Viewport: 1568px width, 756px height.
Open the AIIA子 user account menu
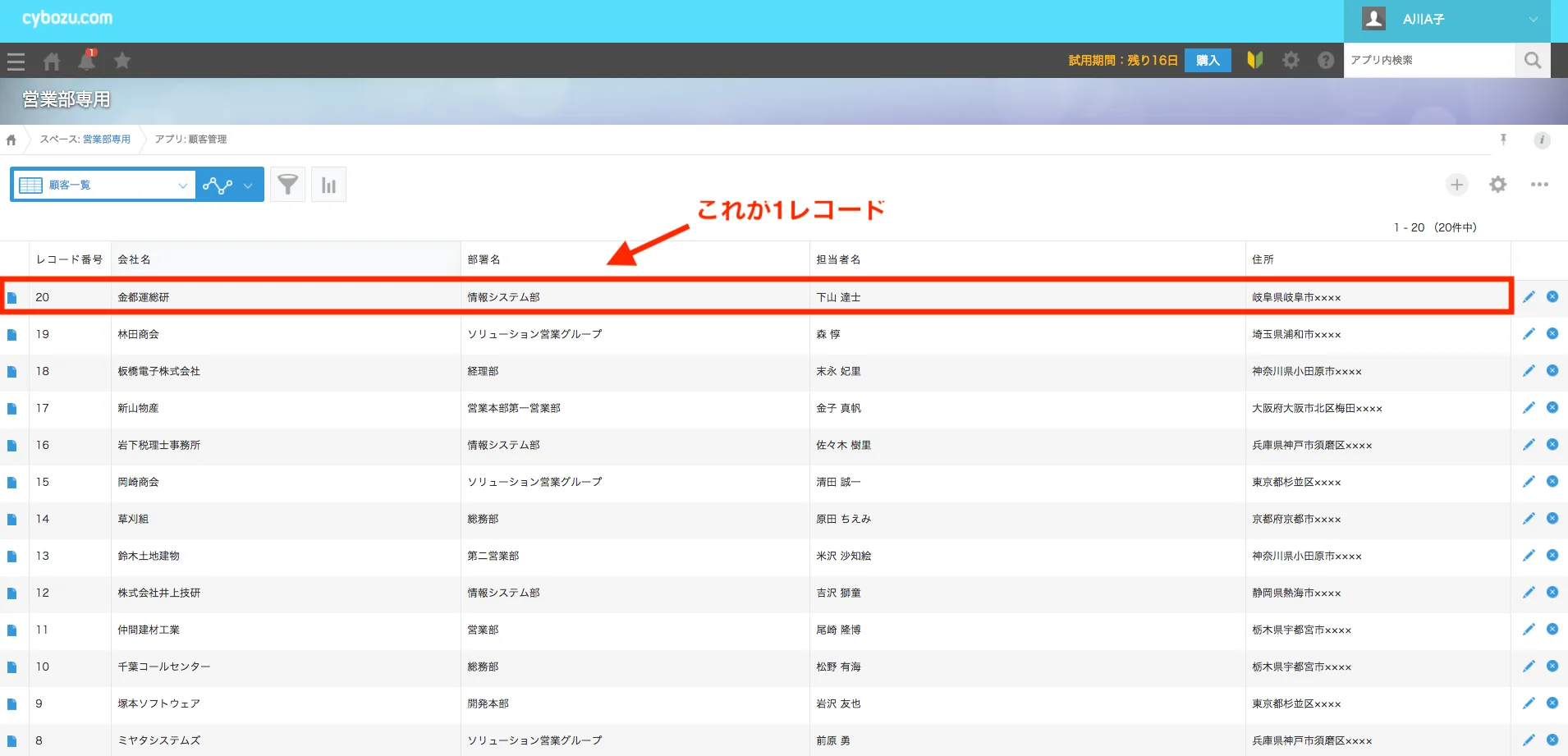1447,20
